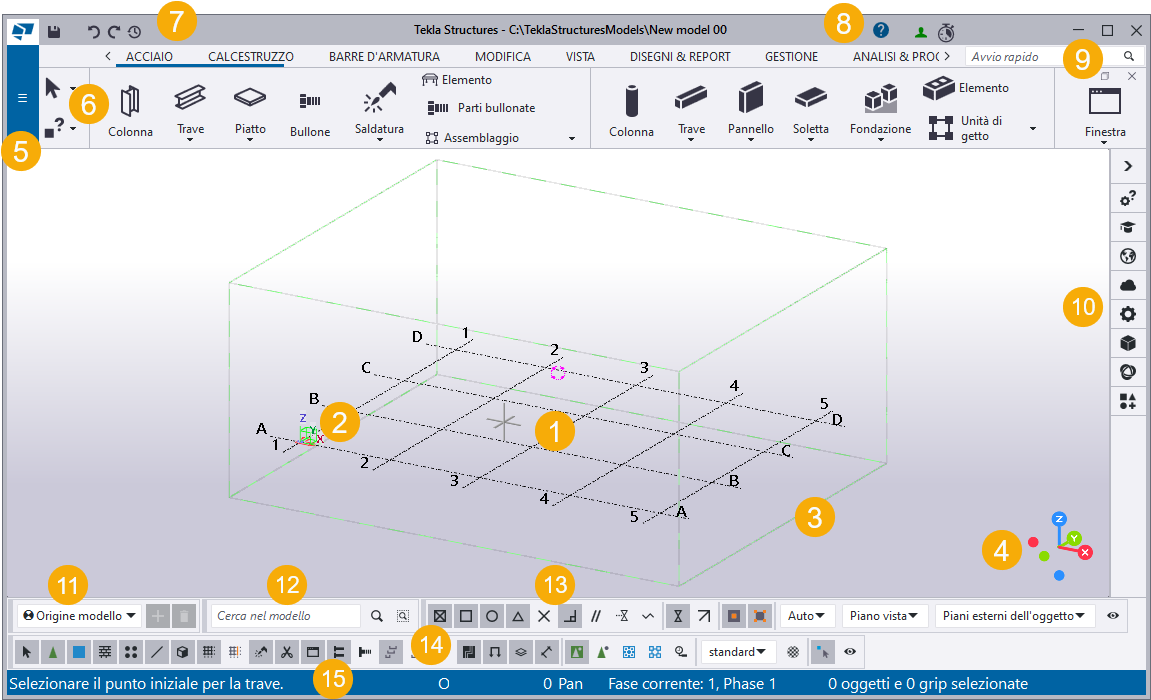Save the model with floppy disk icon
The image size is (1151, 700).
pyautogui.click(x=54, y=32)
